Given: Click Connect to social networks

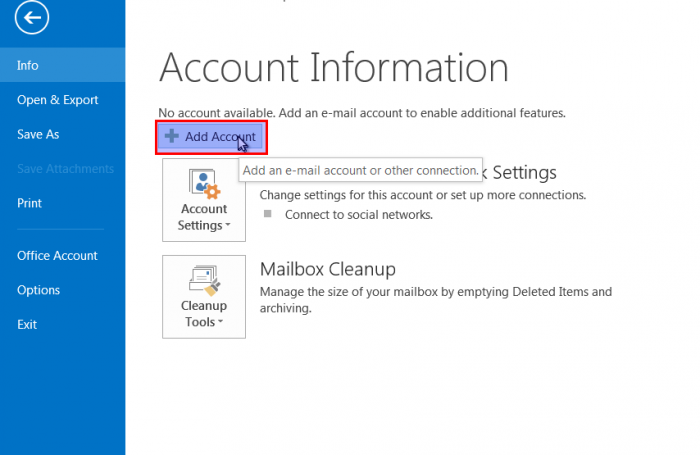Looking at the screenshot, I should tap(359, 215).
